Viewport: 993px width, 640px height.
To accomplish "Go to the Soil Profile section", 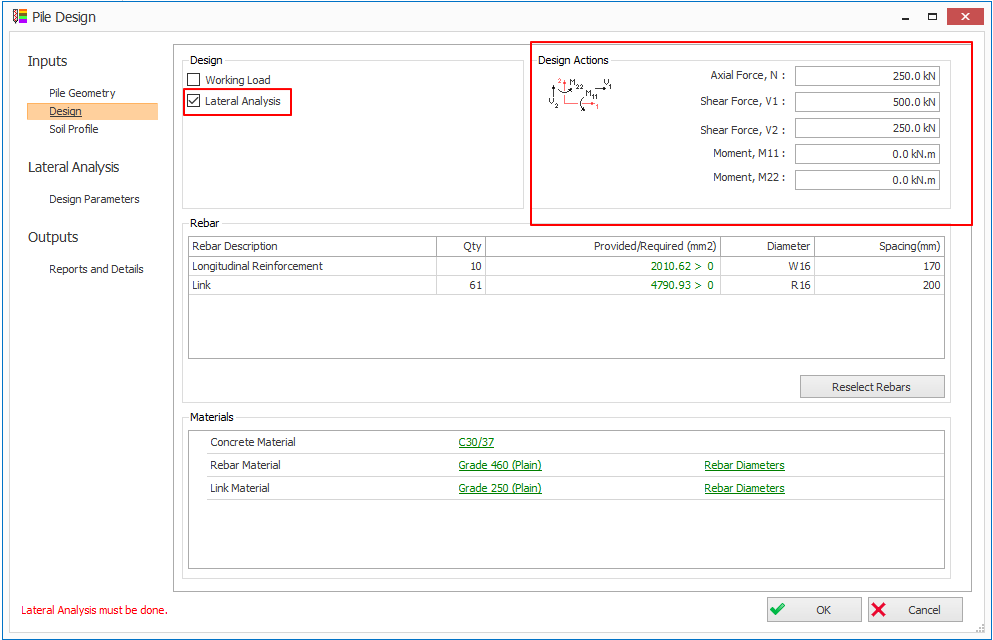I will click(74, 129).
